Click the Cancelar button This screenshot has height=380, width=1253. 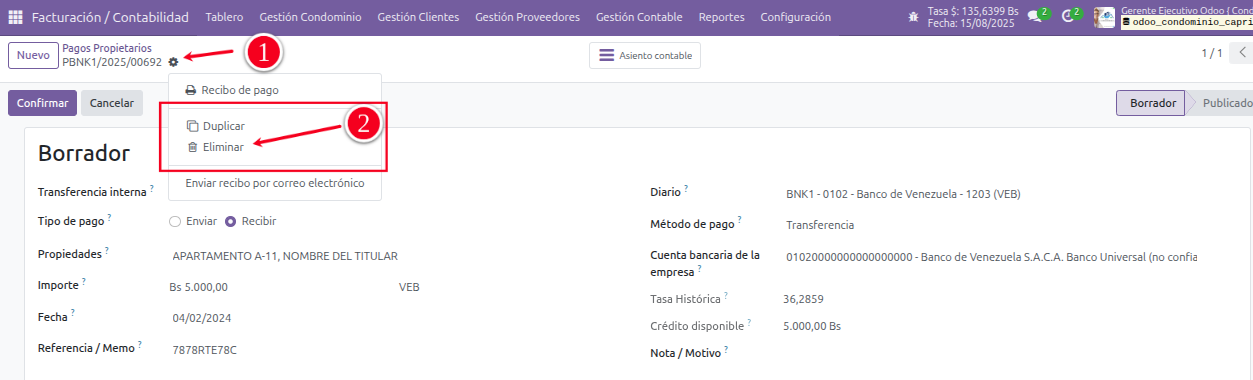click(112, 103)
